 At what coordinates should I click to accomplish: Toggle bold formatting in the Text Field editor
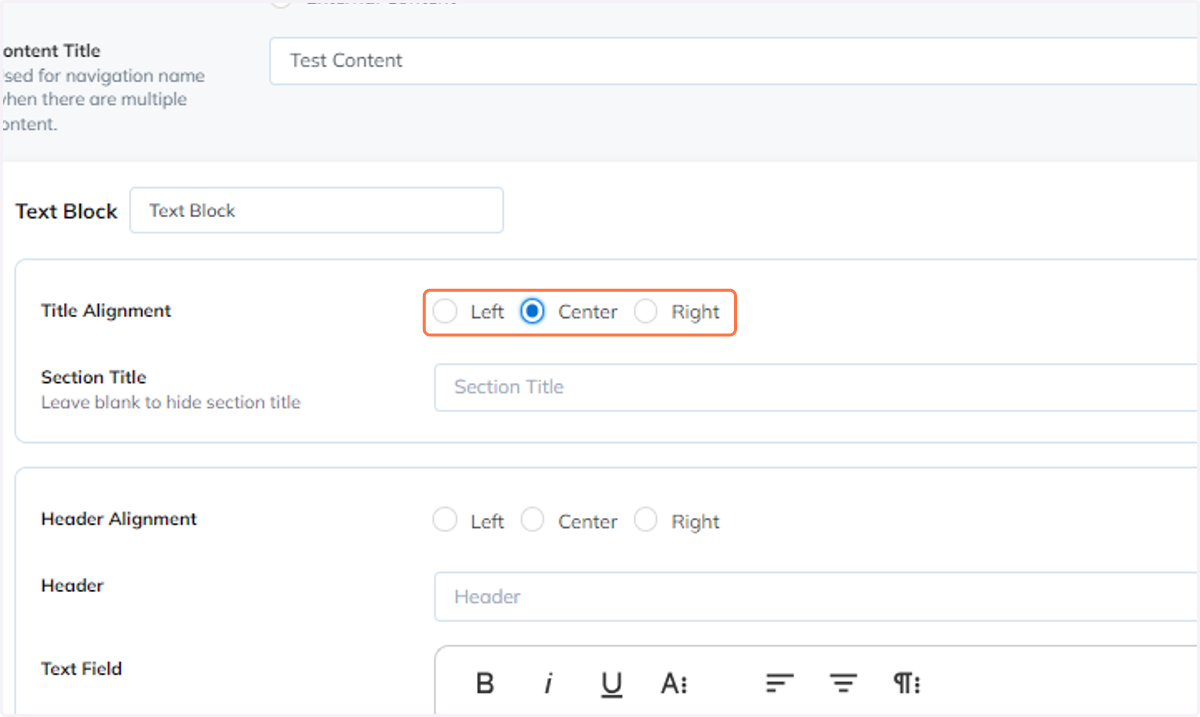coord(485,684)
